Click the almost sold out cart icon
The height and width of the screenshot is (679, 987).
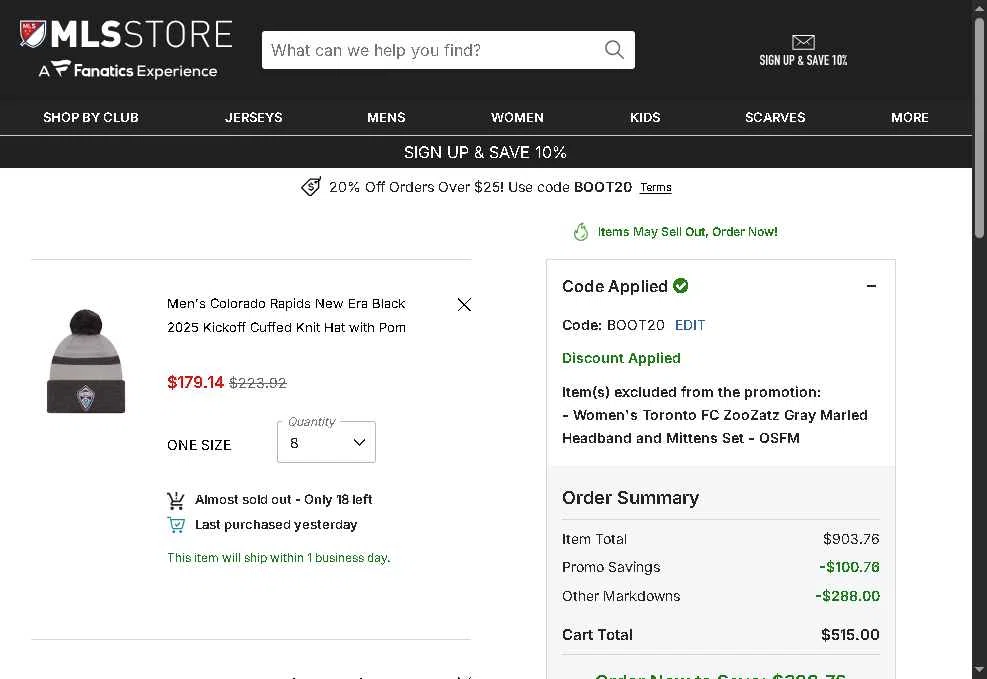(x=176, y=500)
